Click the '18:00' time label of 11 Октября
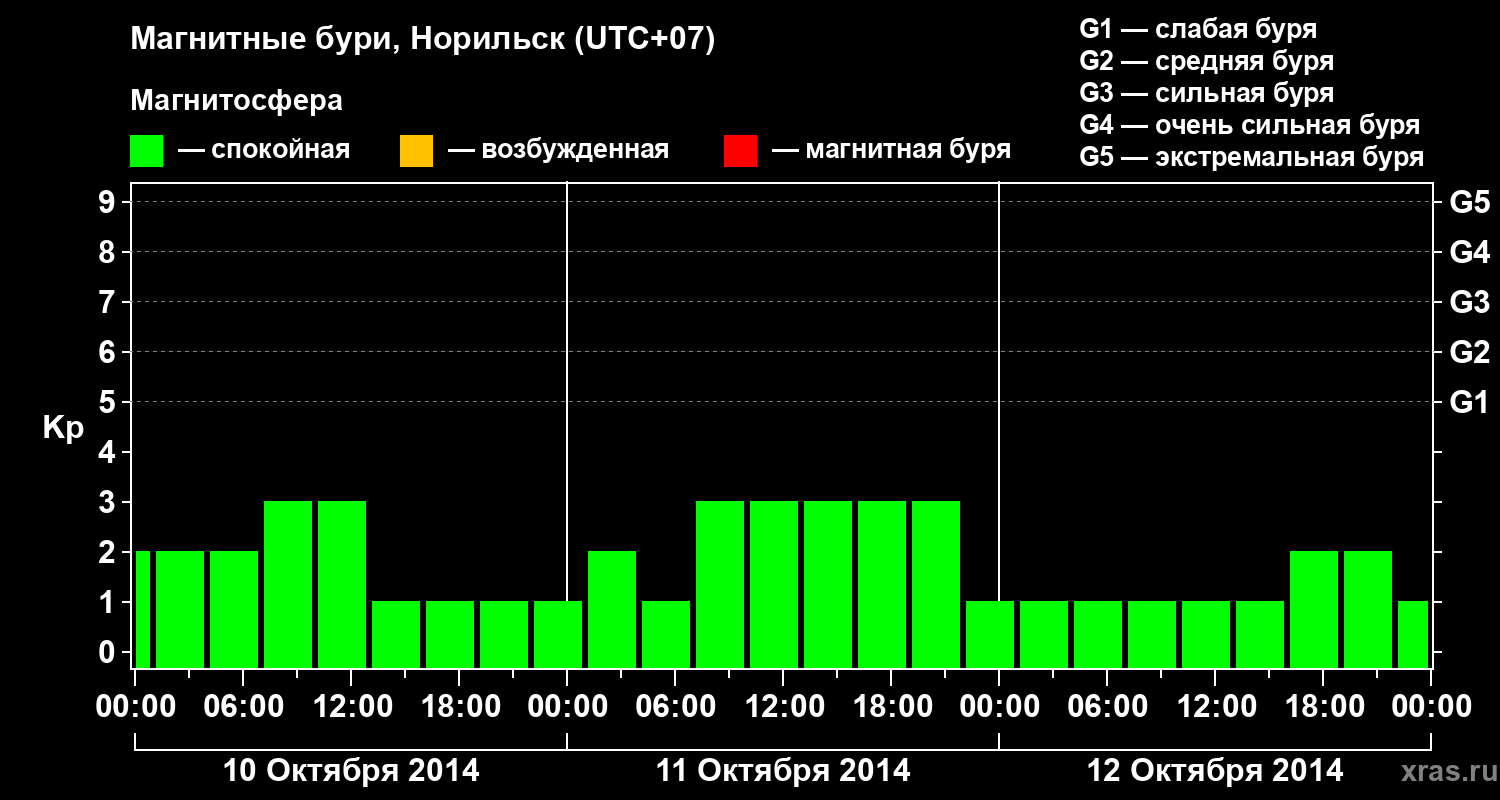Screen dimensions: 1500x800 pyautogui.click(x=891, y=706)
